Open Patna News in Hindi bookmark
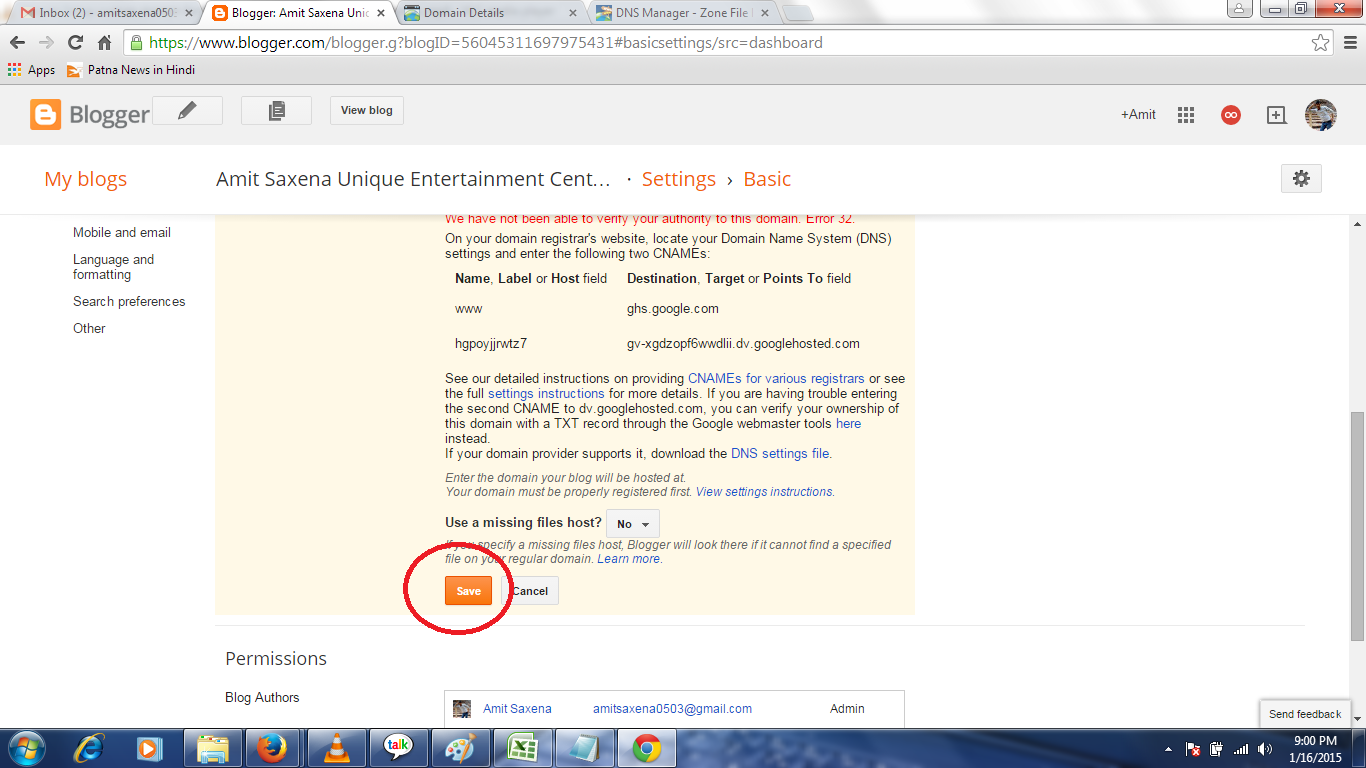 coord(131,70)
